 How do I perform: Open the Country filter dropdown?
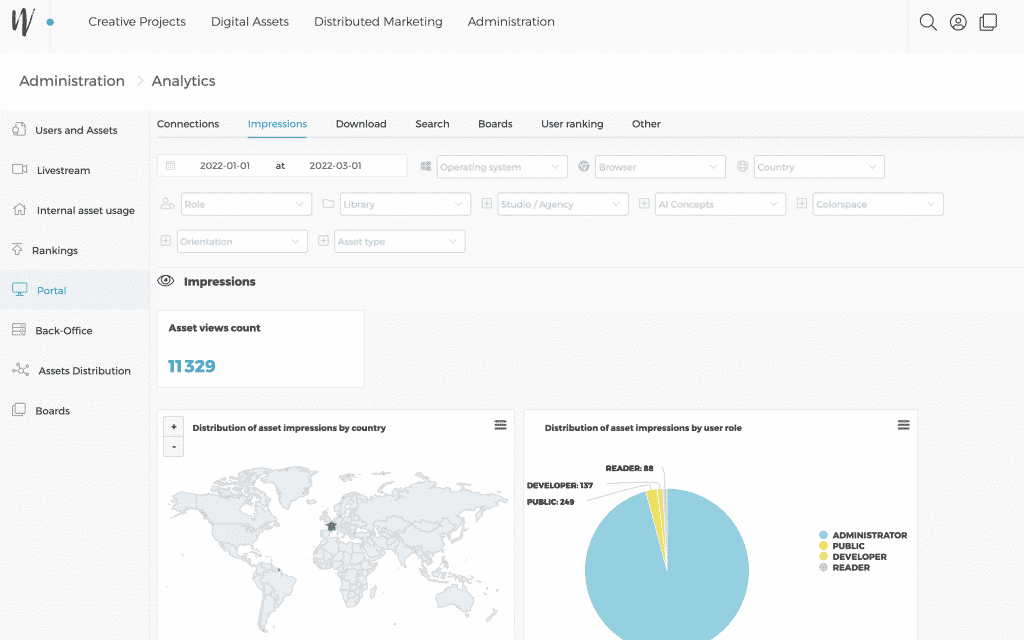point(819,167)
